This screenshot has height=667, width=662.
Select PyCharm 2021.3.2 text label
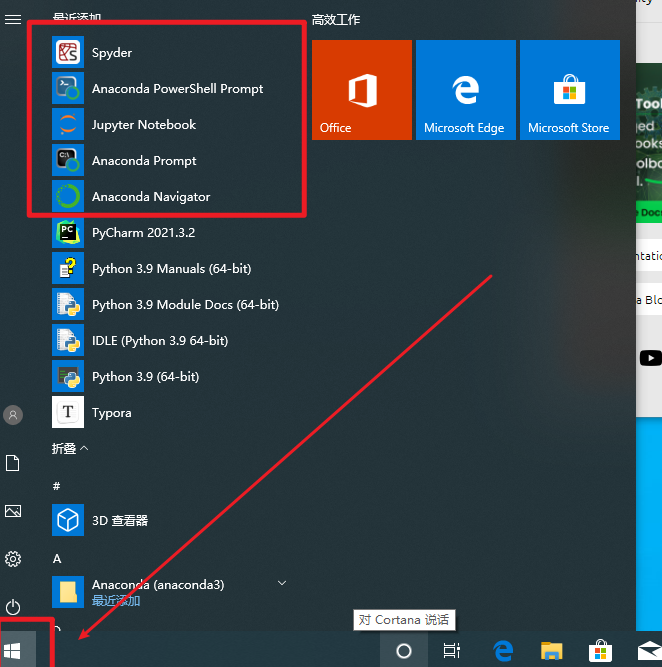click(x=143, y=233)
